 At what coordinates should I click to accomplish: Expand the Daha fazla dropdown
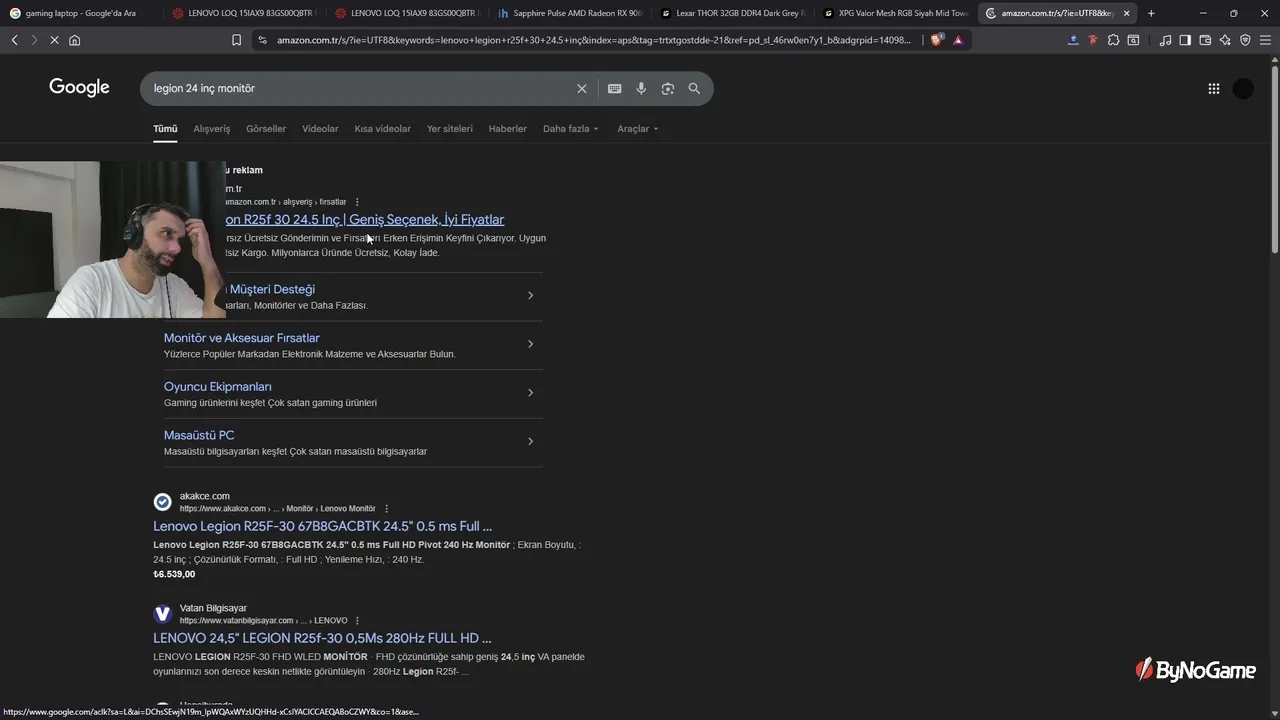tap(571, 129)
